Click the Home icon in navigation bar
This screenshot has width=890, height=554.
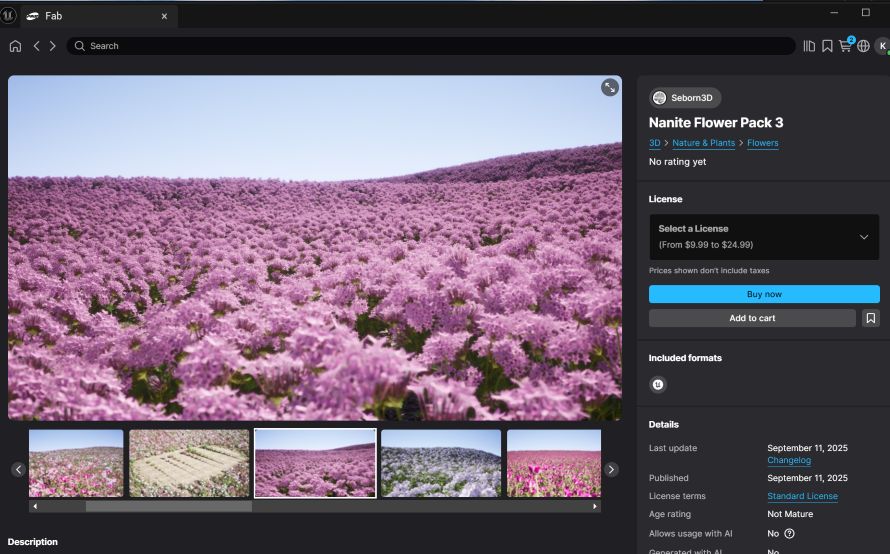click(15, 46)
